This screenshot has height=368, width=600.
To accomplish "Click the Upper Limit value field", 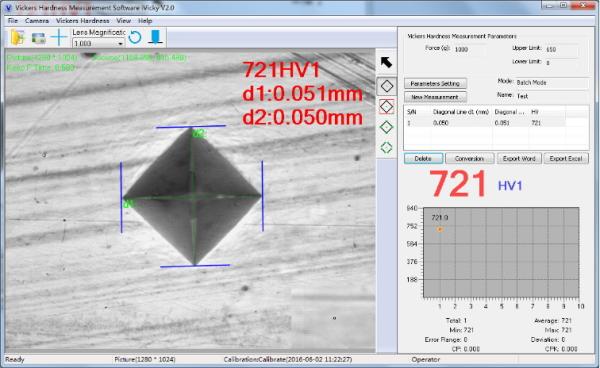I will (562, 49).
